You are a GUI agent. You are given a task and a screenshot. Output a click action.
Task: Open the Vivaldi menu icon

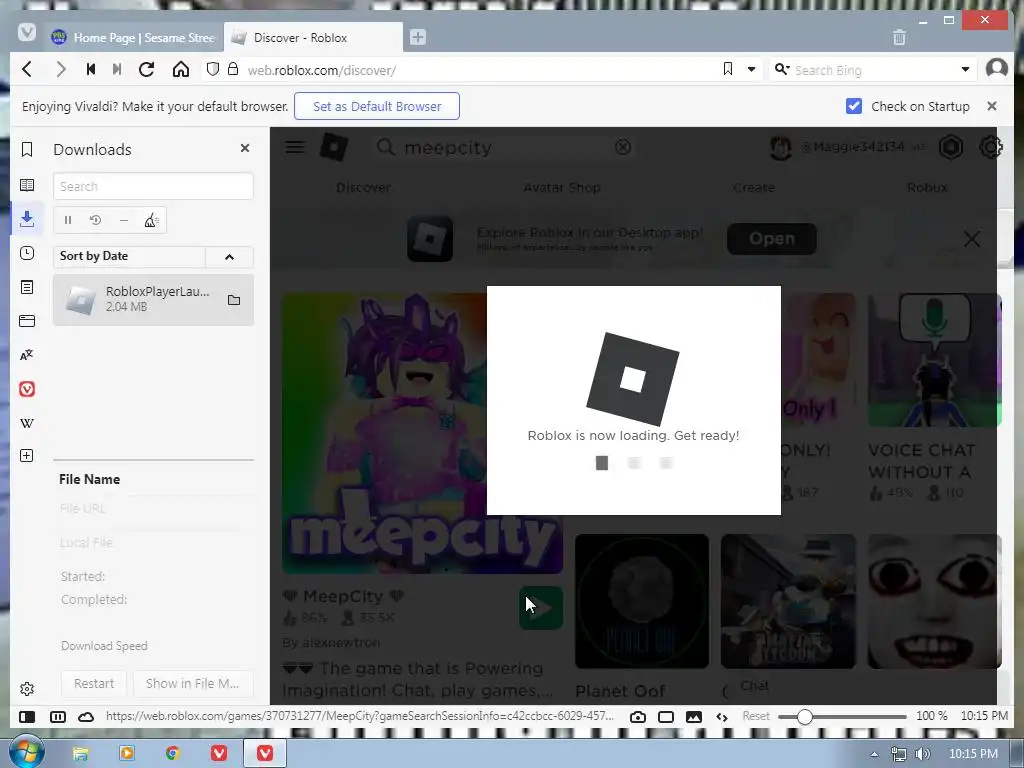coord(27,32)
